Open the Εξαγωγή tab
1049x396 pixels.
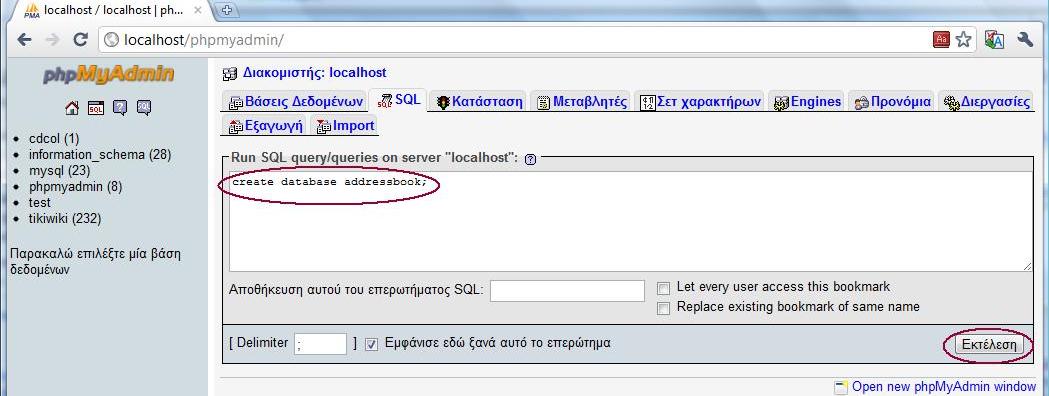(265, 125)
